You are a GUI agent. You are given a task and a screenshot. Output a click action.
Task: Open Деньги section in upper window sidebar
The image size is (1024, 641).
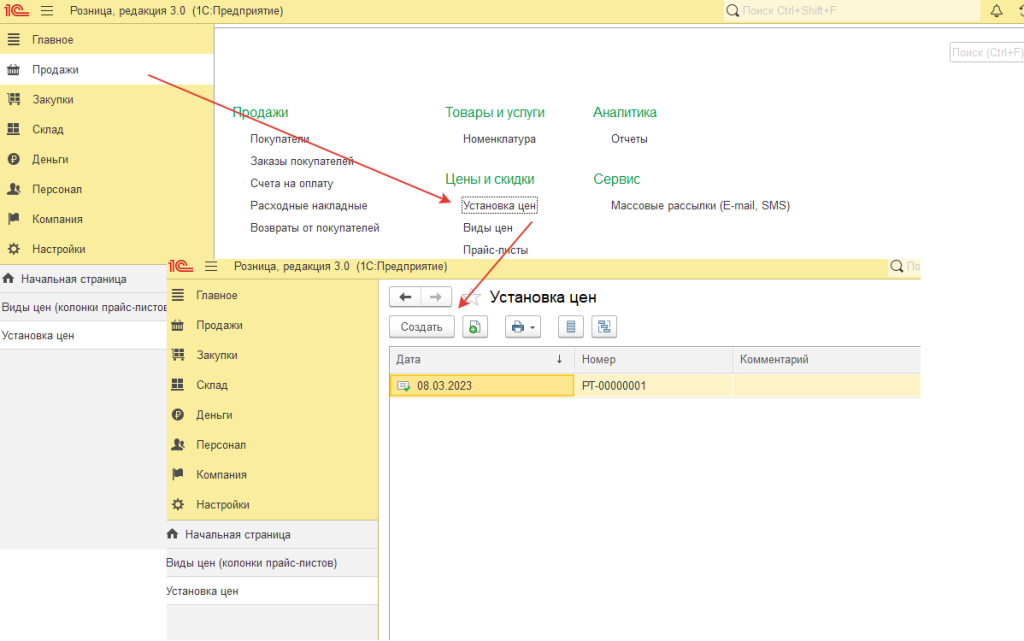pyautogui.click(x=106, y=159)
